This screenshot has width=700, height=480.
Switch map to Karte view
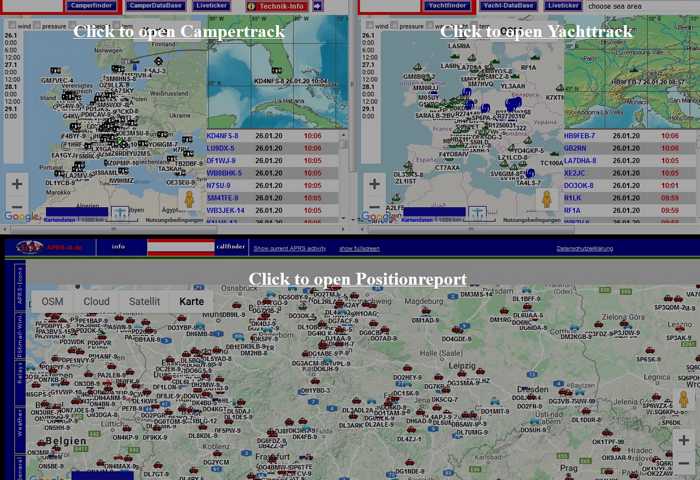[192, 301]
